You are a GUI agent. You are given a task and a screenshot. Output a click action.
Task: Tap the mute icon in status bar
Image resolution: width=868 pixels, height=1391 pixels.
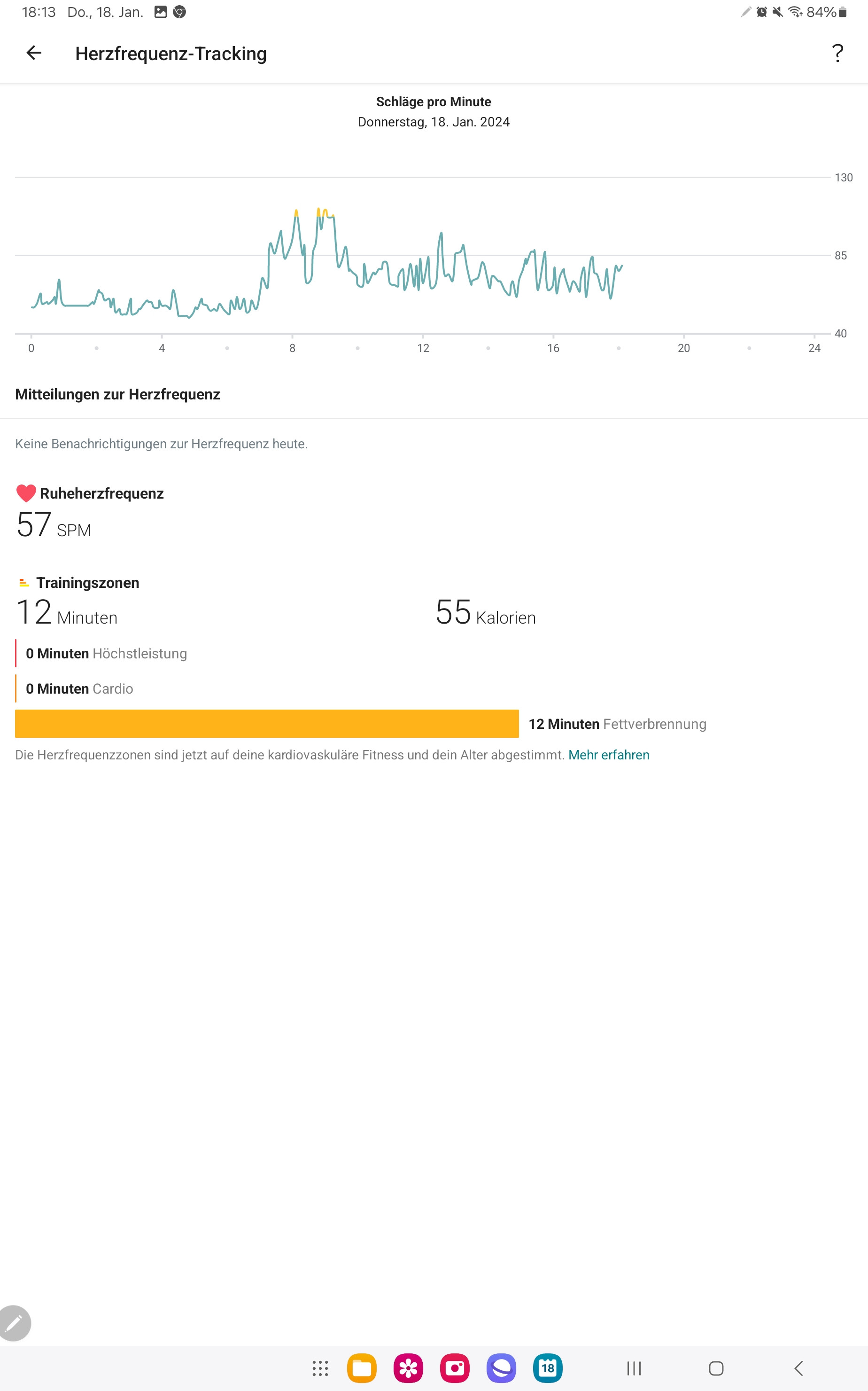coord(777,12)
